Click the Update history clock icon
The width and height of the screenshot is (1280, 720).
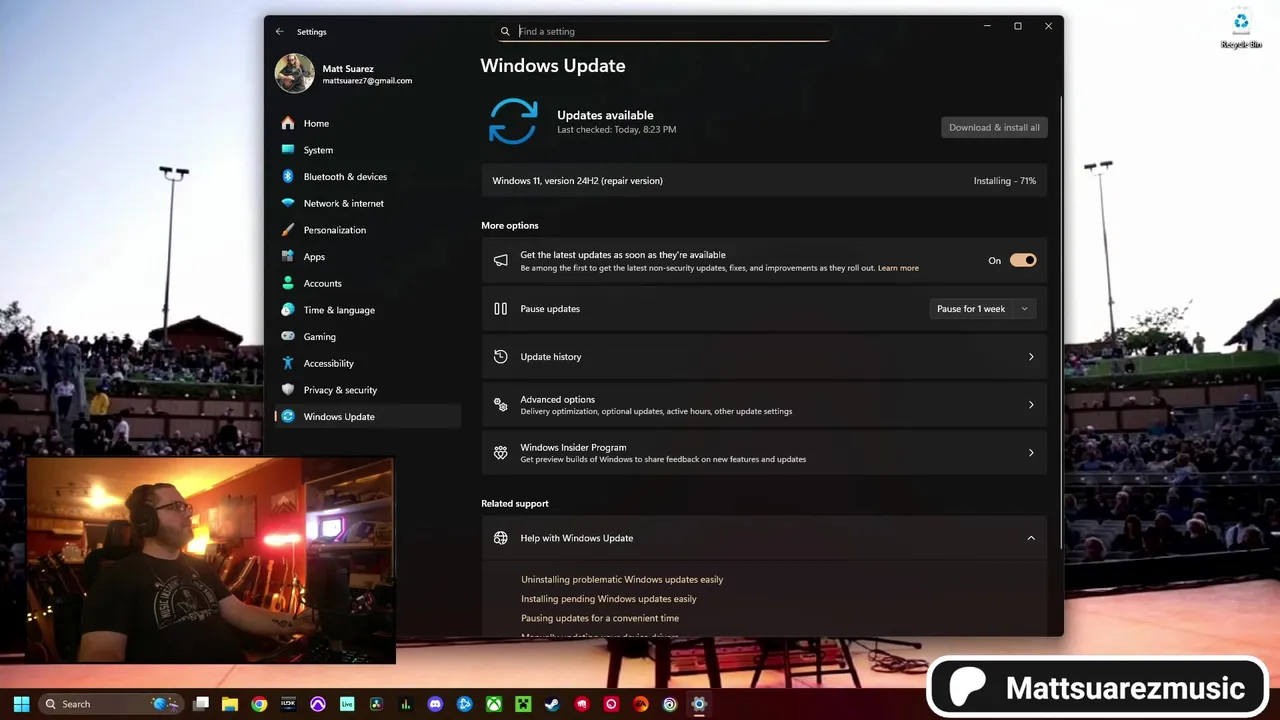click(501, 357)
